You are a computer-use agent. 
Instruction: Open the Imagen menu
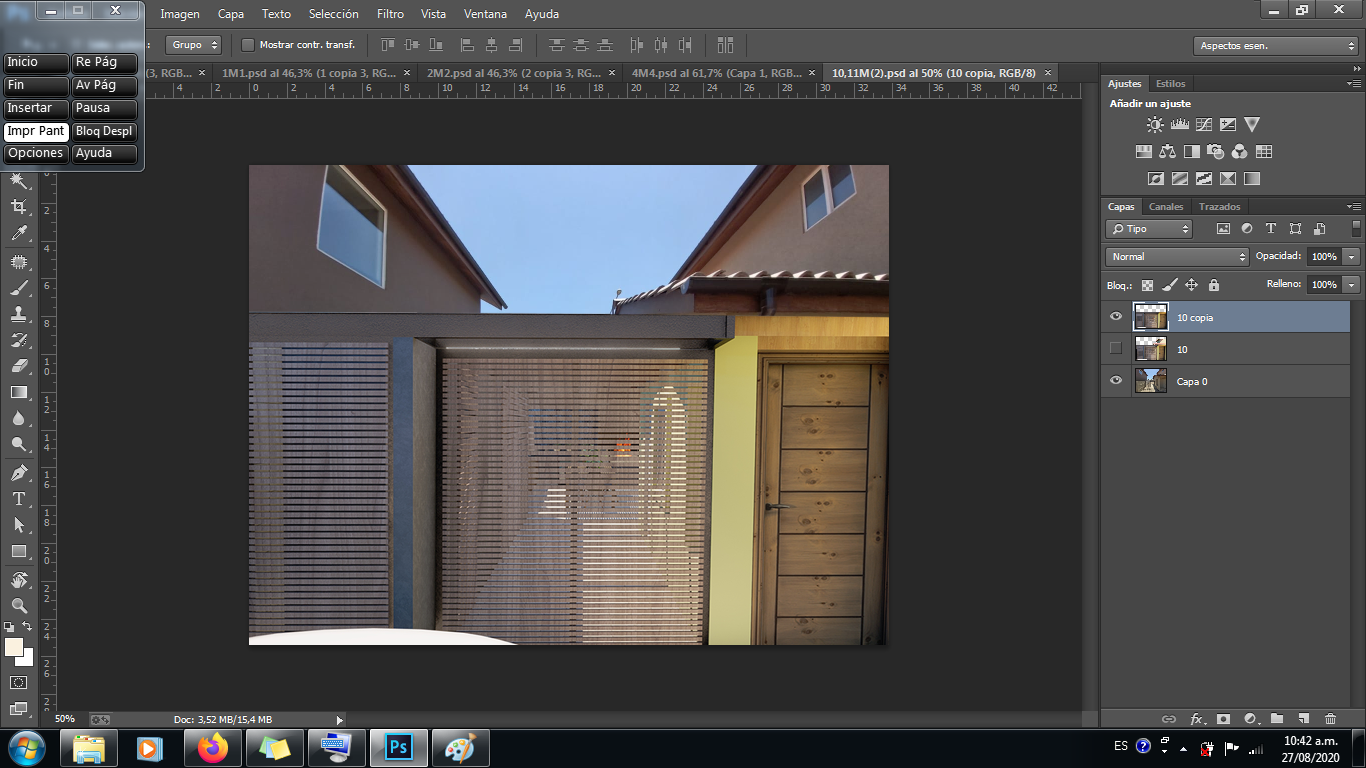180,14
